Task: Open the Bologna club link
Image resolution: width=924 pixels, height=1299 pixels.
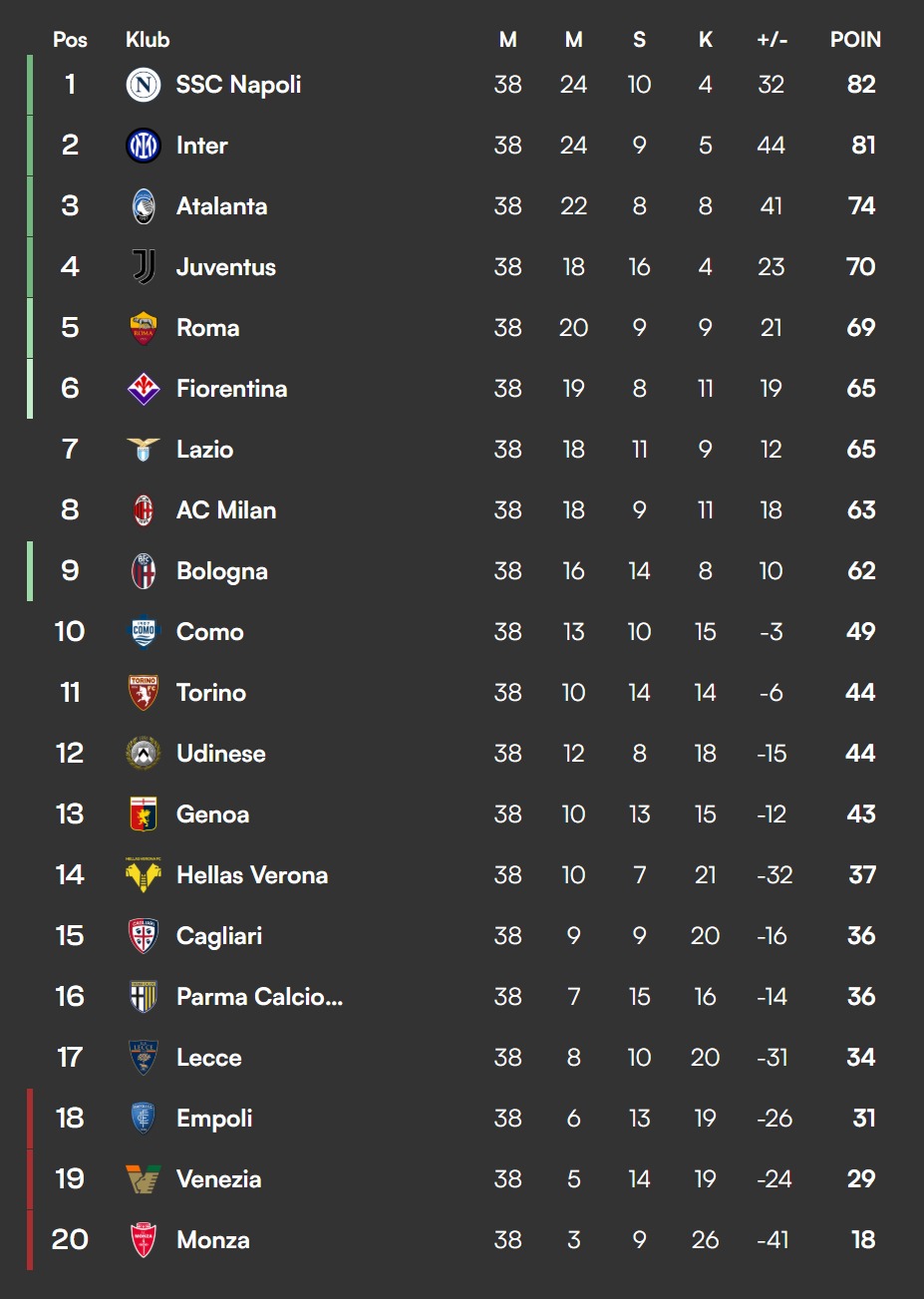Action: point(222,571)
